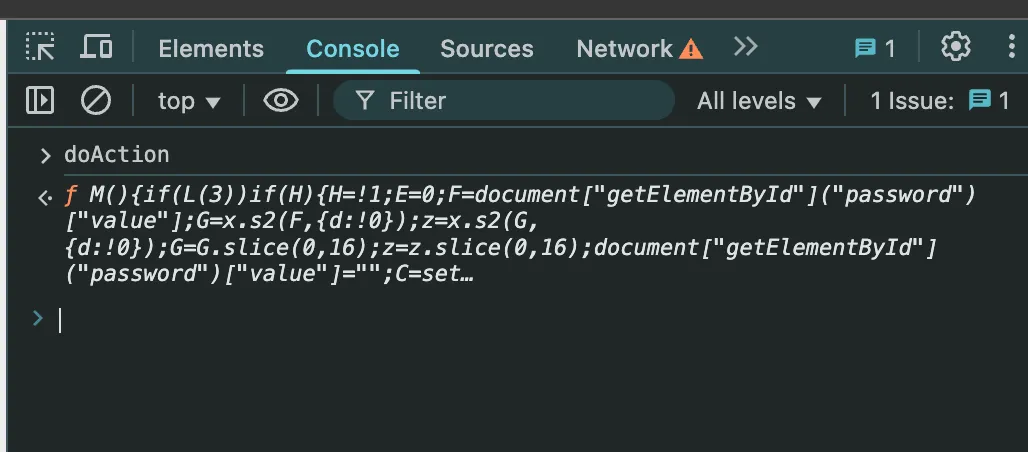Viewport: 1028px width, 452px height.
Task: Open the Network panel tab
Action: click(x=624, y=49)
